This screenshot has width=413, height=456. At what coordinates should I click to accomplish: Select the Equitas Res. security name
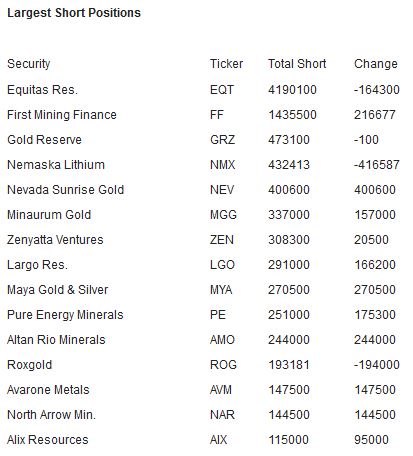(42, 90)
